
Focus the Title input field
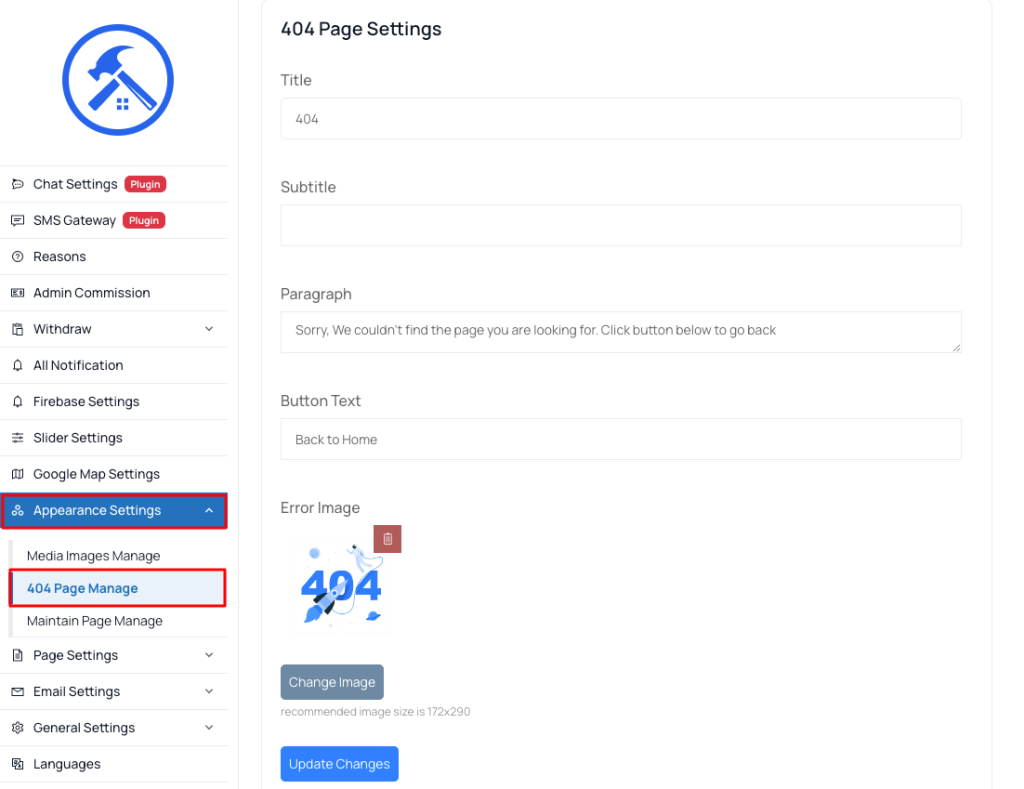coord(621,119)
